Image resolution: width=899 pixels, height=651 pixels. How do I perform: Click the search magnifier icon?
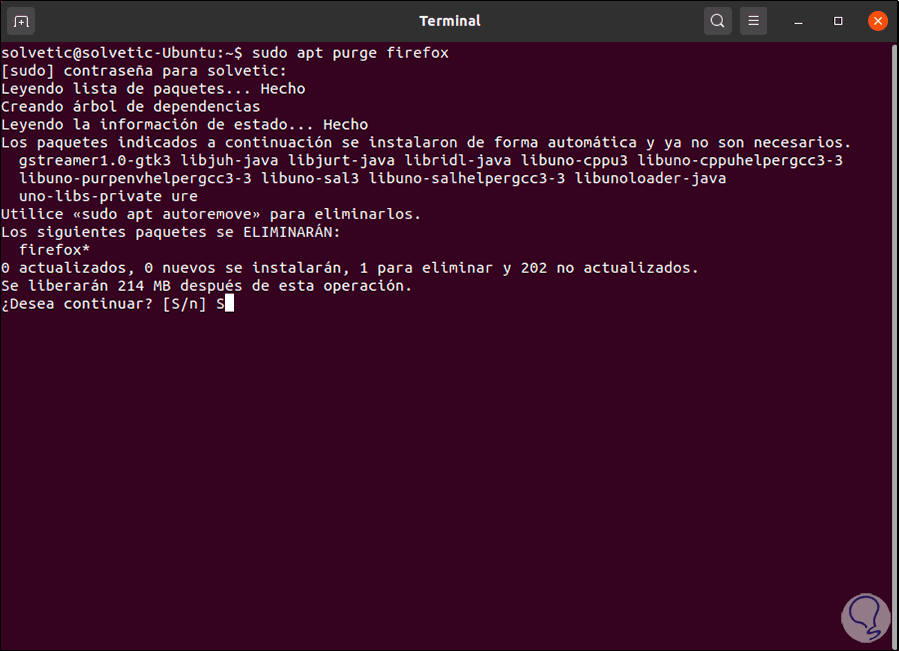coord(717,21)
